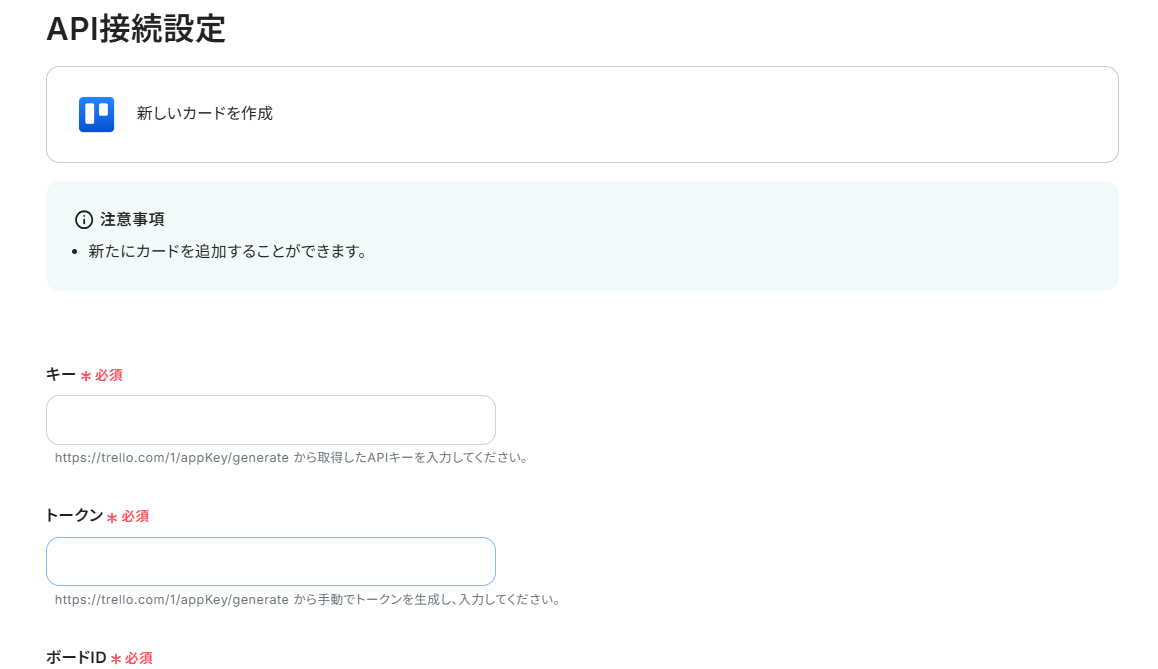
Task: Click the API接続設定 page heading
Action: (x=136, y=29)
